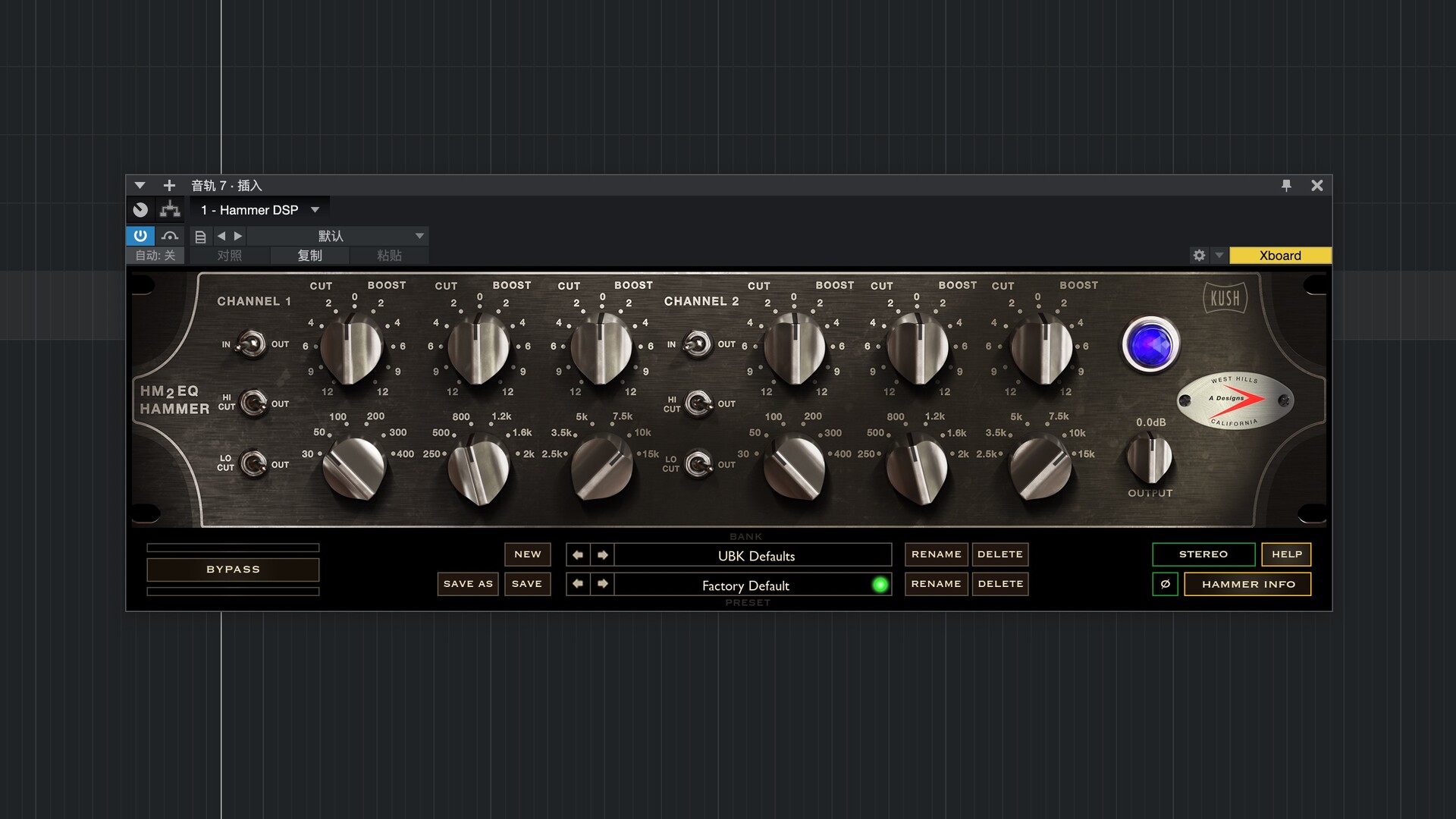Click the 复制 (copy) tab
The image size is (1456, 819).
[x=309, y=256]
